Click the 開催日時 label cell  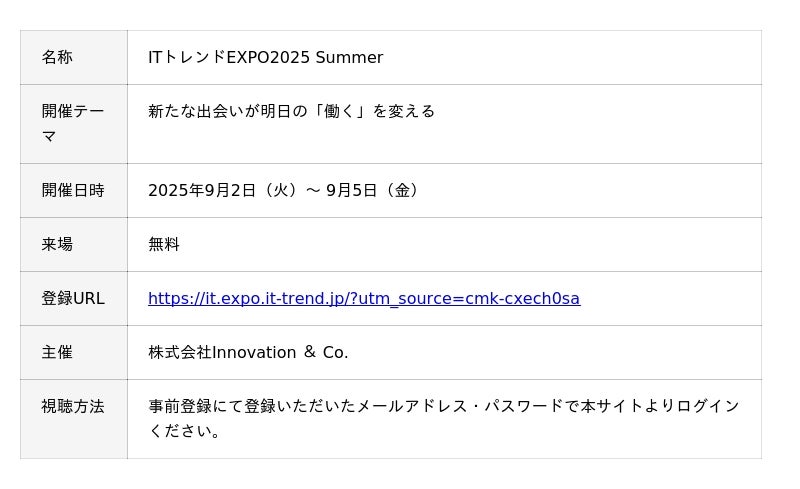pos(74,190)
